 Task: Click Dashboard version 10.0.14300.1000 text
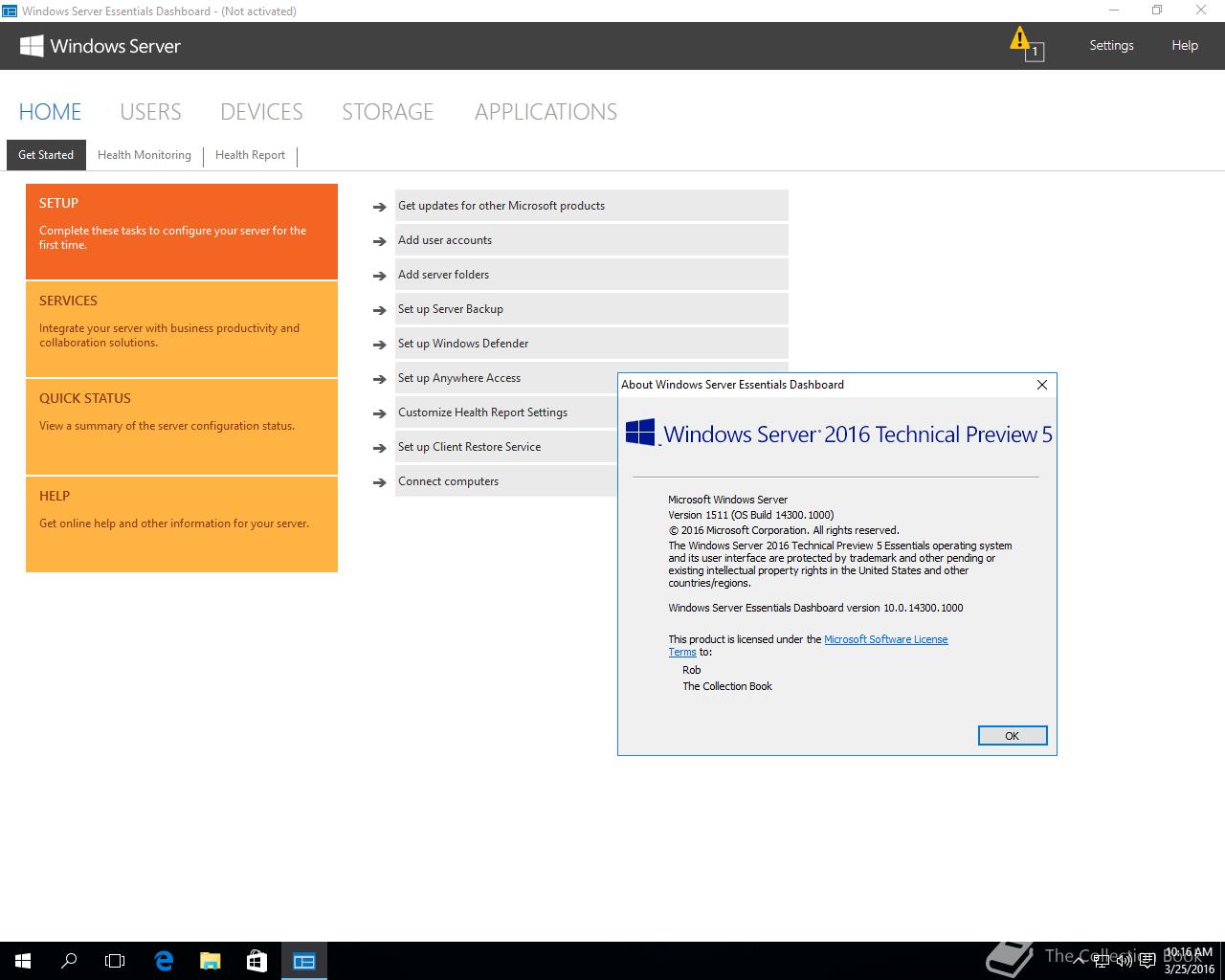click(x=815, y=608)
